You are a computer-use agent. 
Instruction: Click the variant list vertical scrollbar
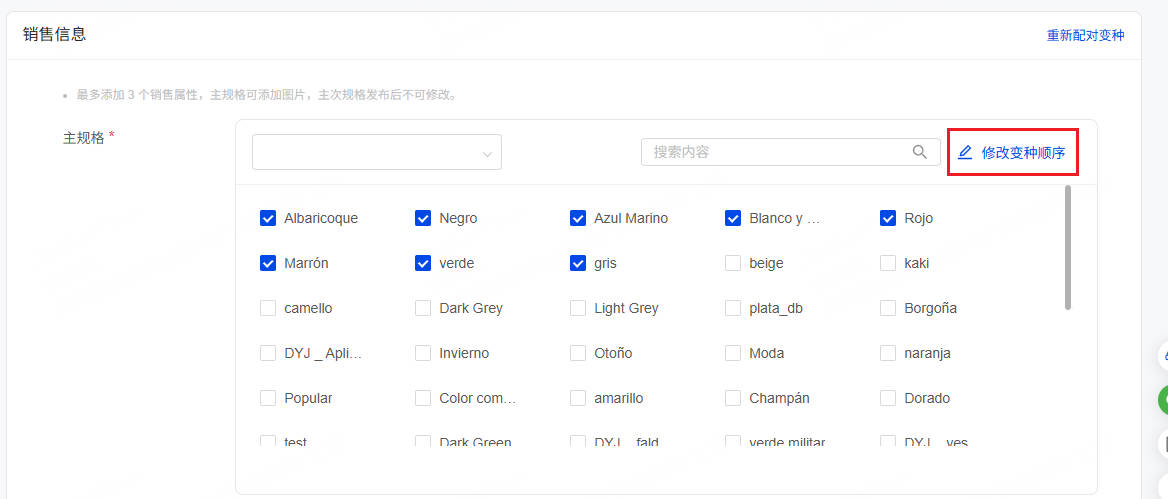tap(1068, 247)
